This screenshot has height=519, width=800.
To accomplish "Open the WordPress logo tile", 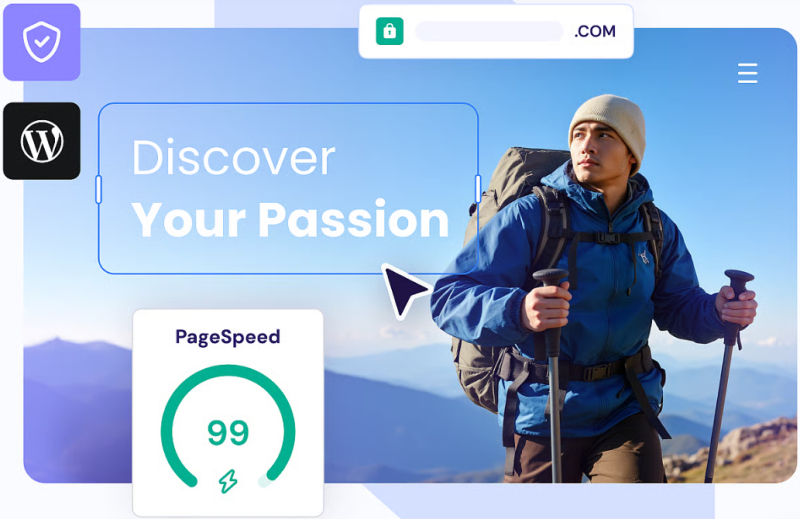I will point(42,141).
